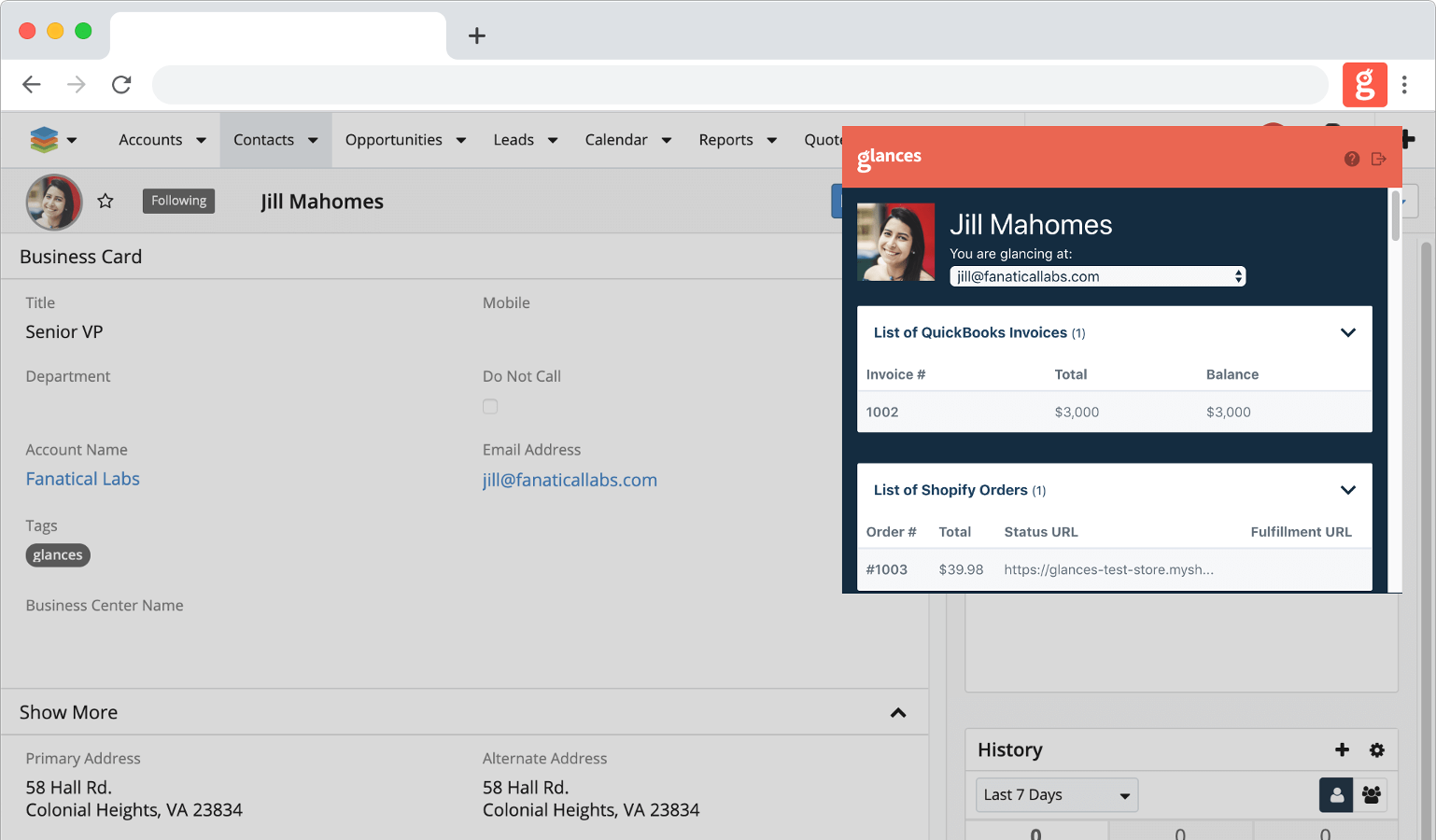
Task: Open the Reports module
Action: point(725,140)
